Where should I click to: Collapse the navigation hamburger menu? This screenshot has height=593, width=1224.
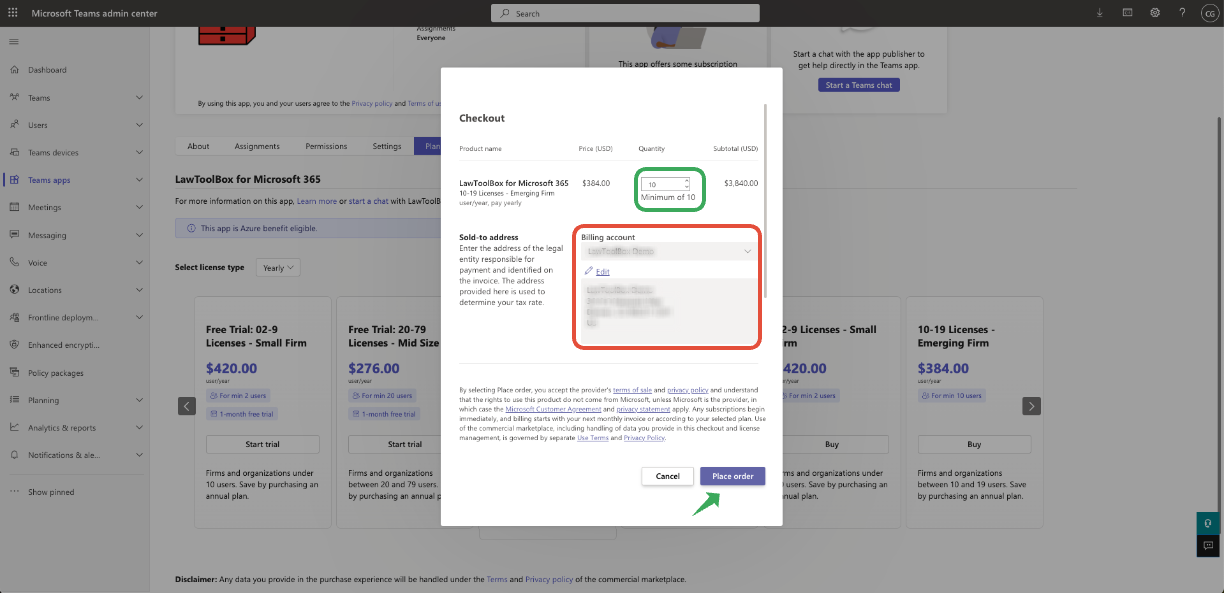pyautogui.click(x=13, y=42)
